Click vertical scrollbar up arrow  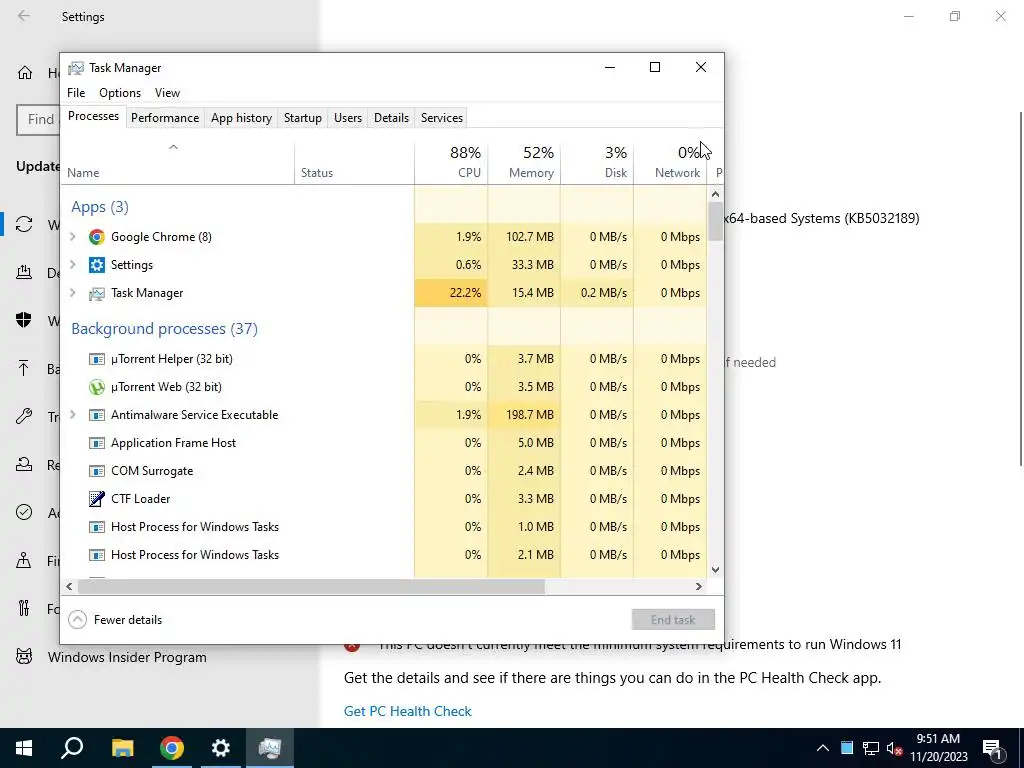pos(715,194)
